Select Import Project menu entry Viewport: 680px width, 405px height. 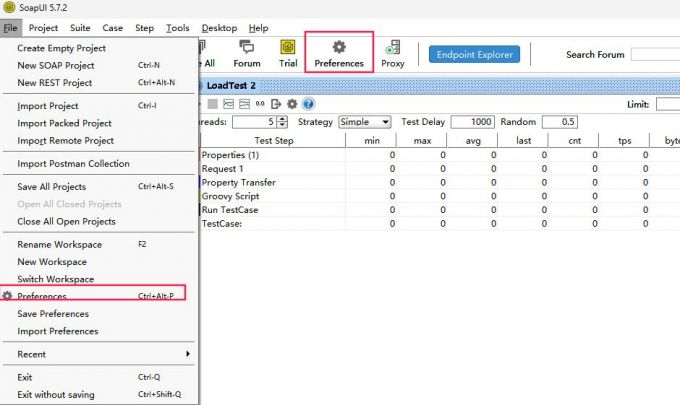click(x=99, y=106)
